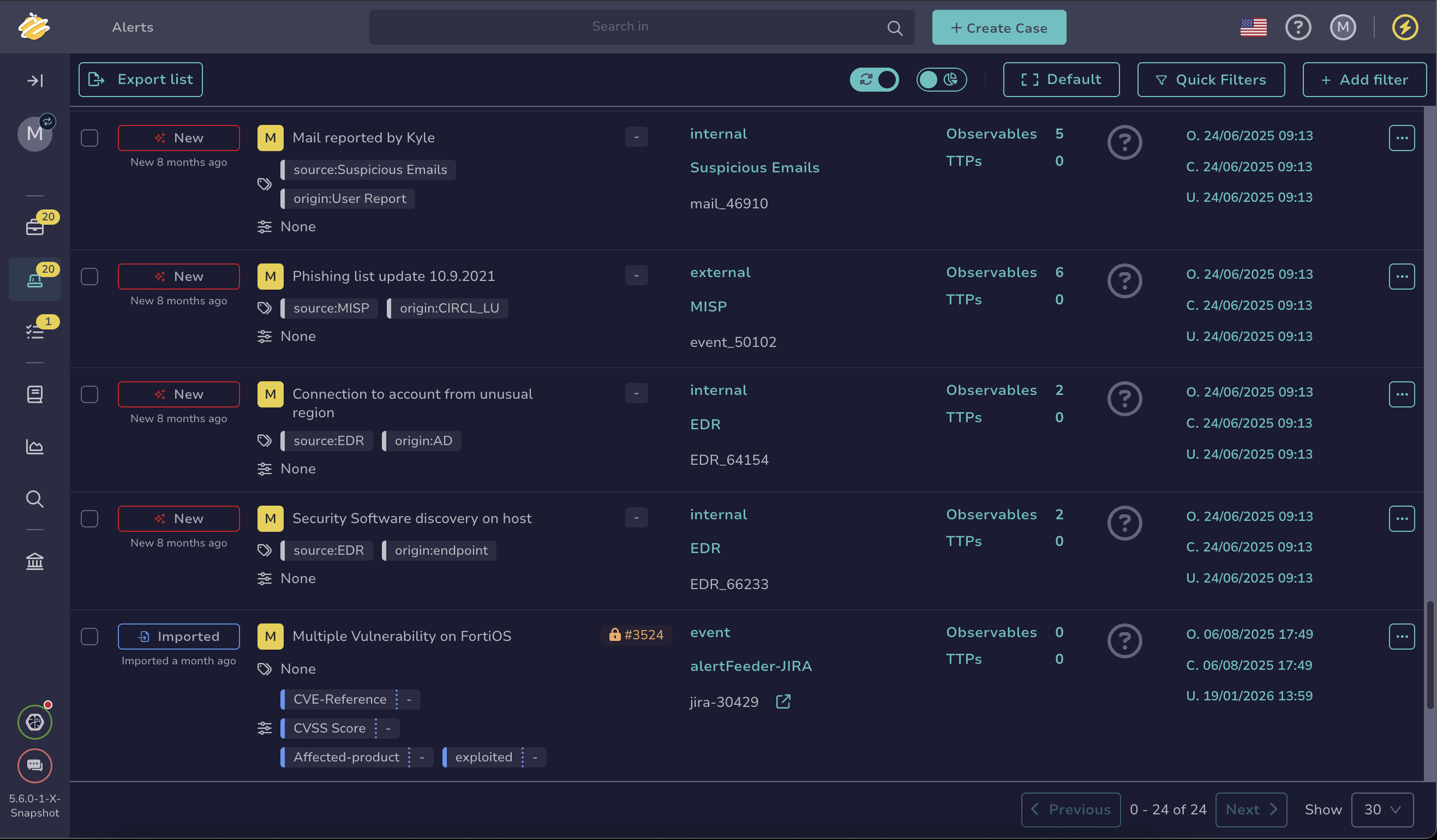The width and height of the screenshot is (1437, 840).
Task: Open the help question mark icon in header
Action: 1298,27
